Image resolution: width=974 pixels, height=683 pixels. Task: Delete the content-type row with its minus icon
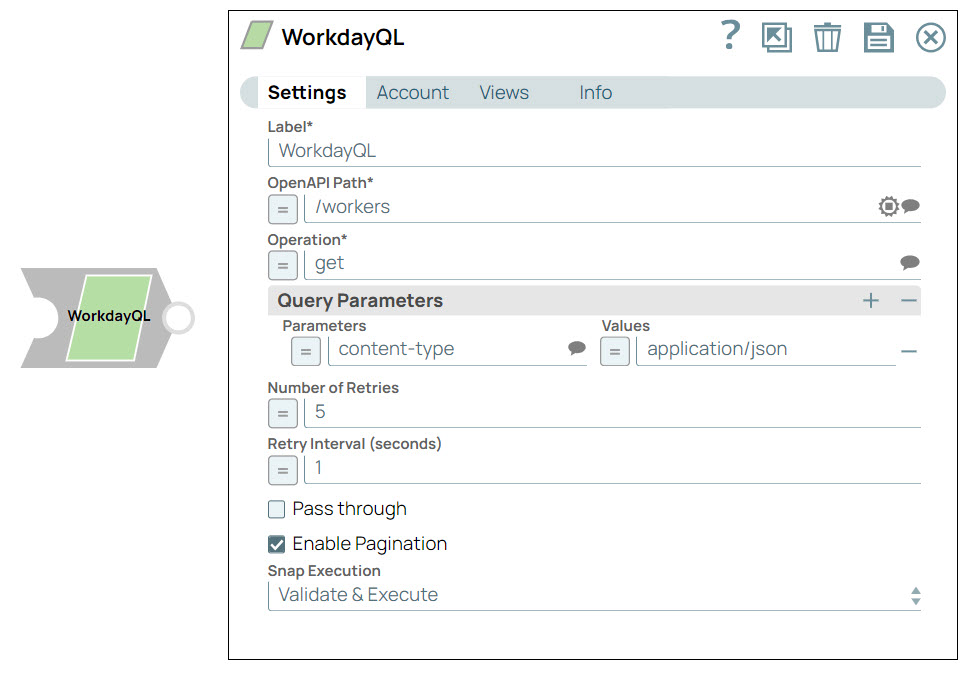[909, 351]
